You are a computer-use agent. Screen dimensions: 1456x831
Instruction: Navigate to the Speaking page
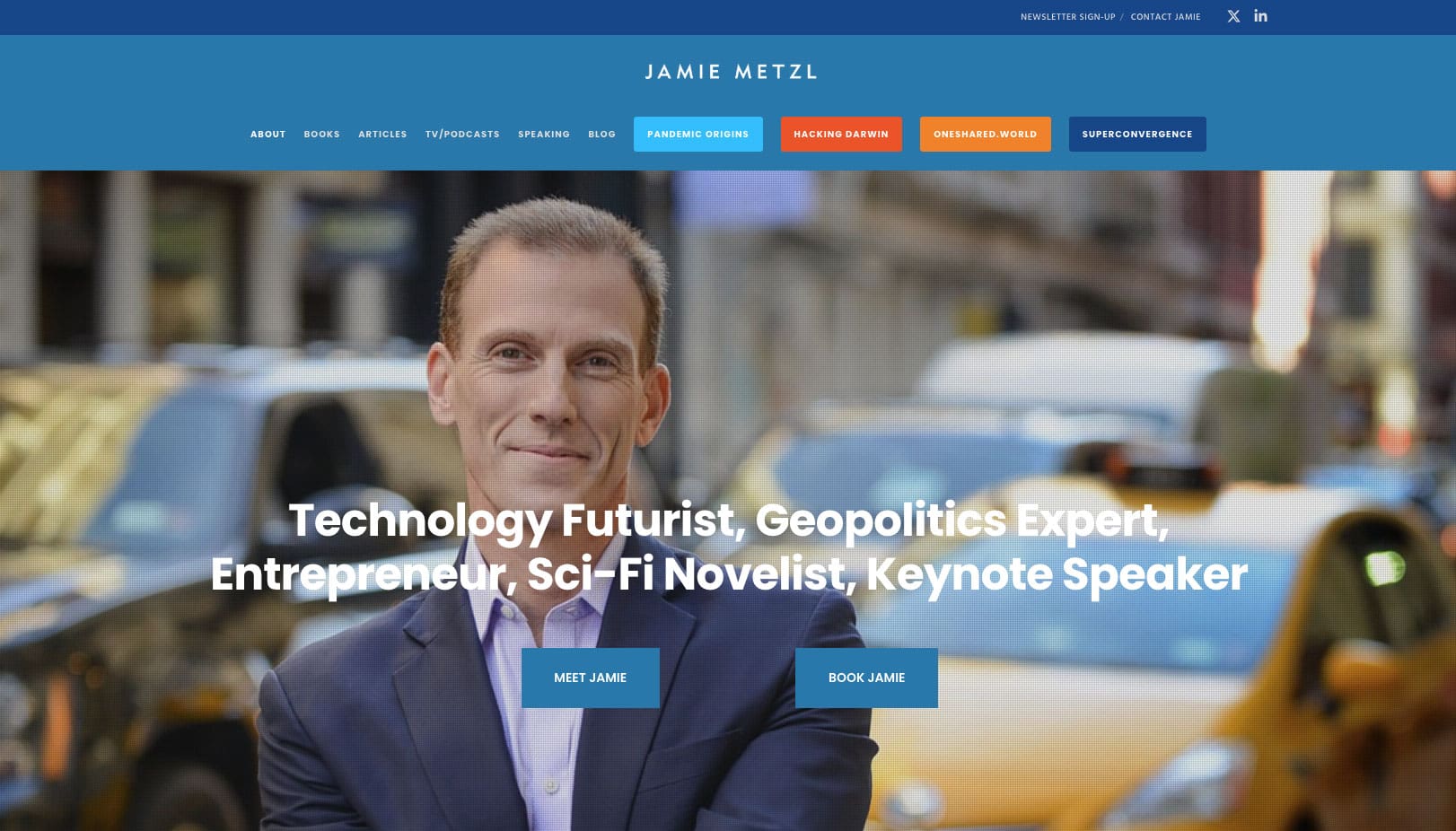click(x=544, y=135)
